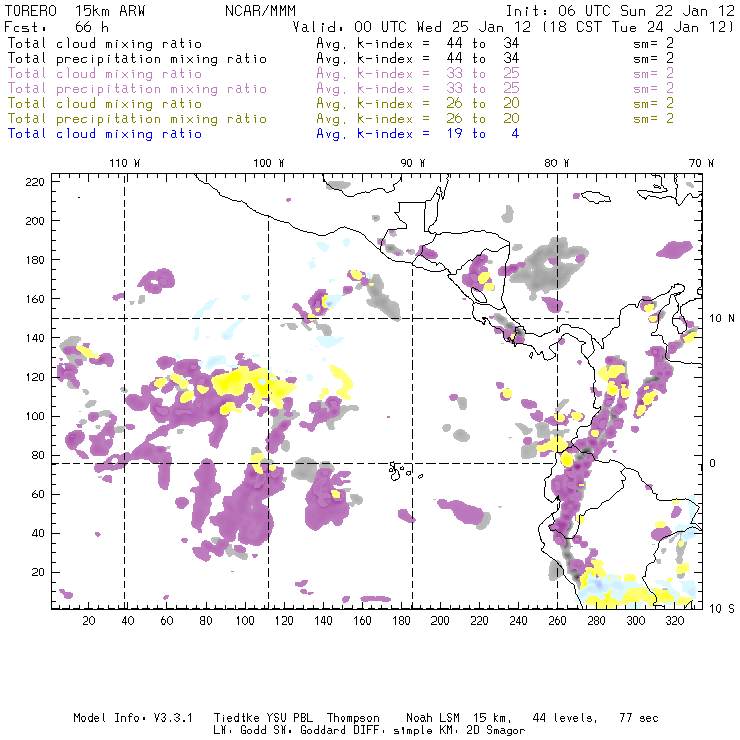Select the 'Valid: 00 UTC Wed 25 Jan 12' text
Screen dimensions: 740x740
click(x=412, y=27)
